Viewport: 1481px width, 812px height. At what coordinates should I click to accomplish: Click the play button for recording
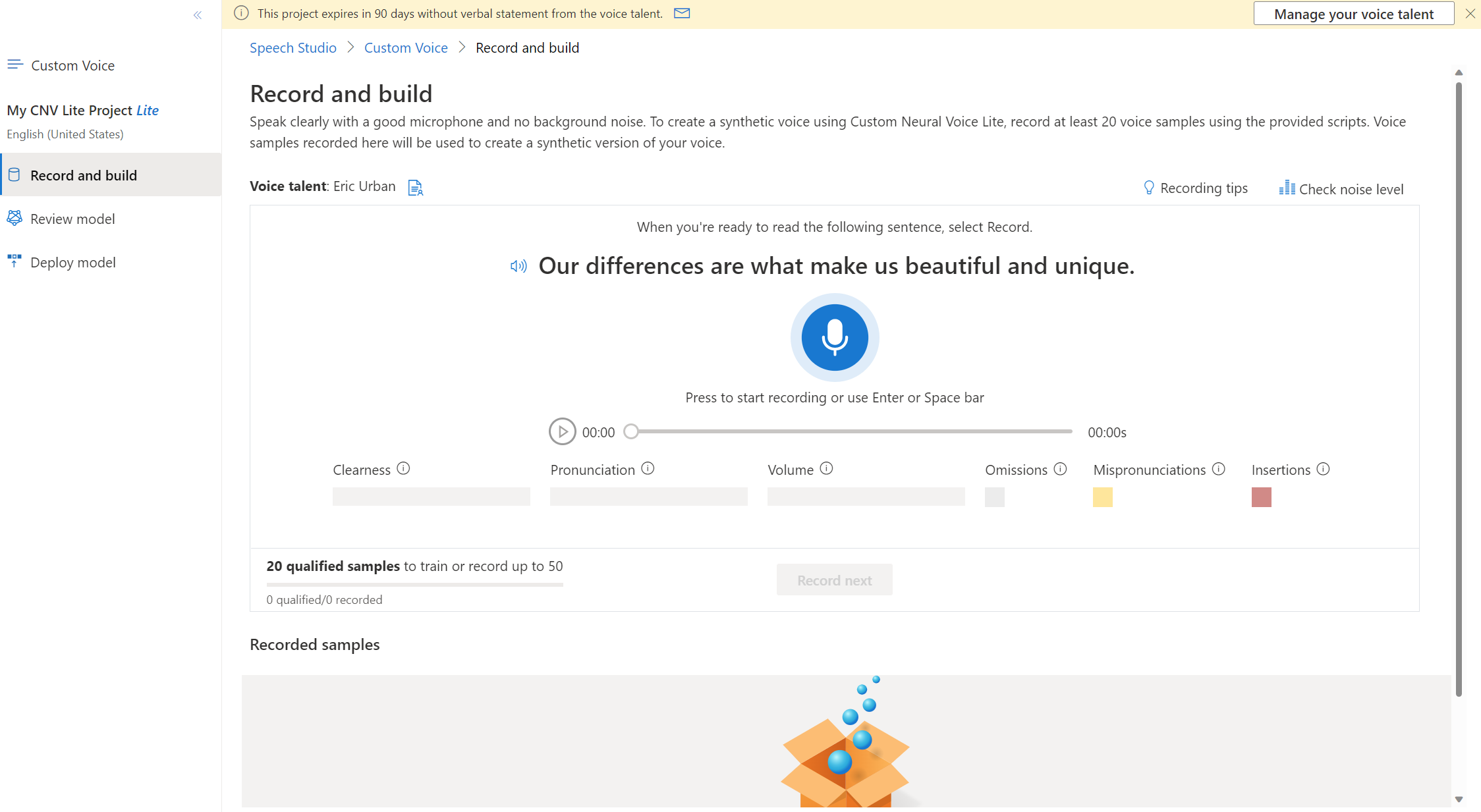[x=561, y=431]
